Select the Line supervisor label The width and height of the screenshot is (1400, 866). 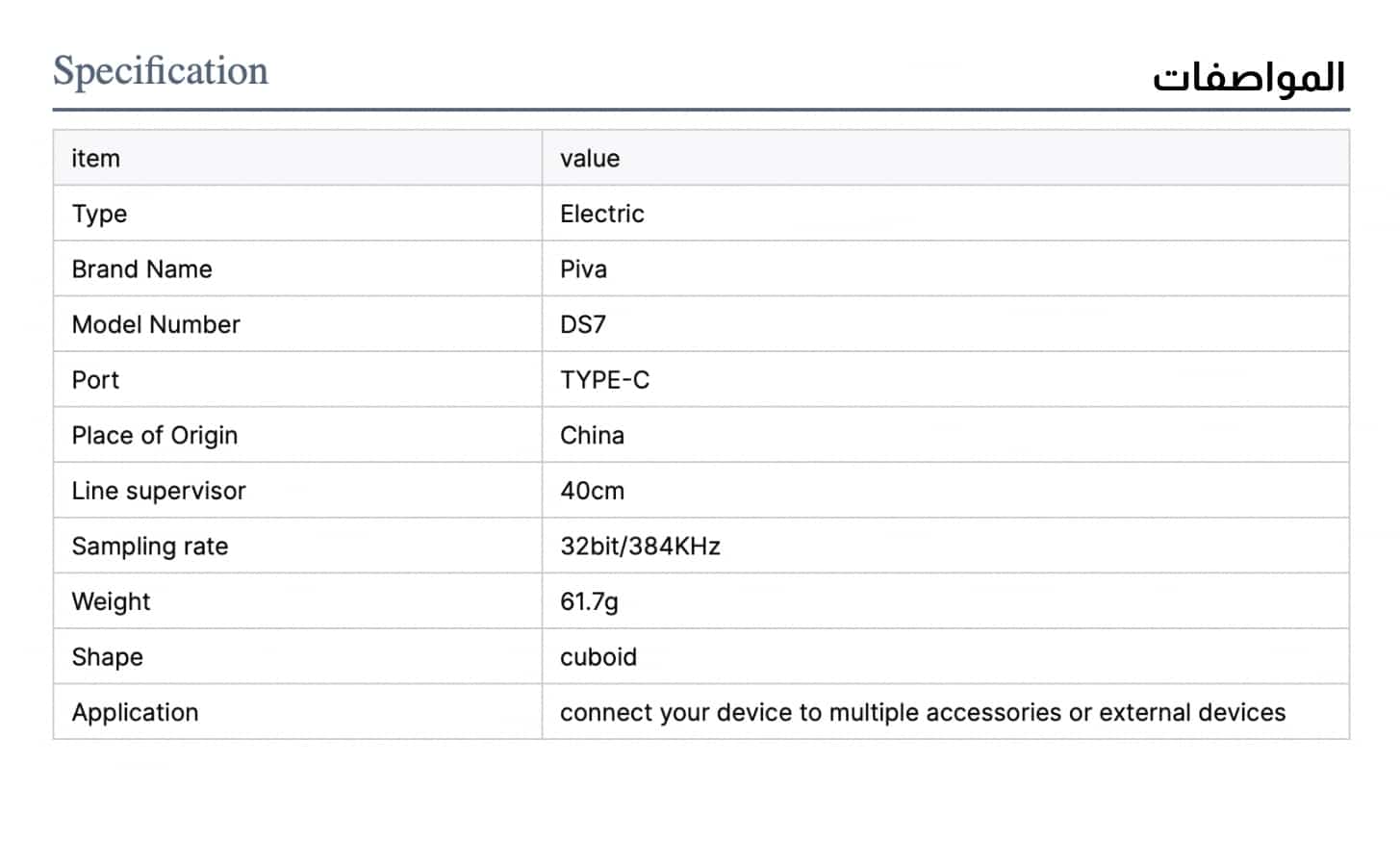pyautogui.click(x=159, y=491)
